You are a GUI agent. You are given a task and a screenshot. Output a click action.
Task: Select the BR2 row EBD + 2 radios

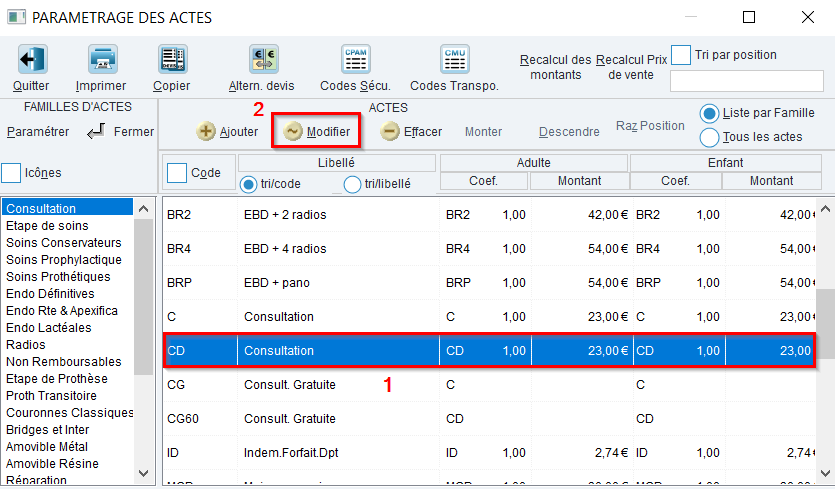(x=489, y=215)
